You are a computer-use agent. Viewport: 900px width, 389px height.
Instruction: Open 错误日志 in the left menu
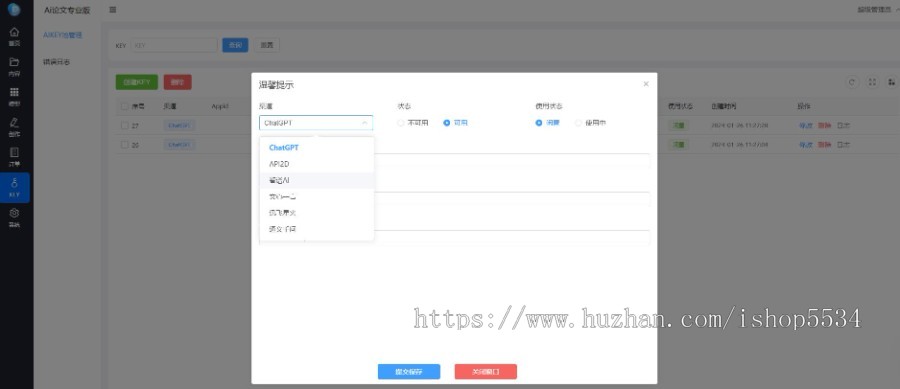pos(57,62)
